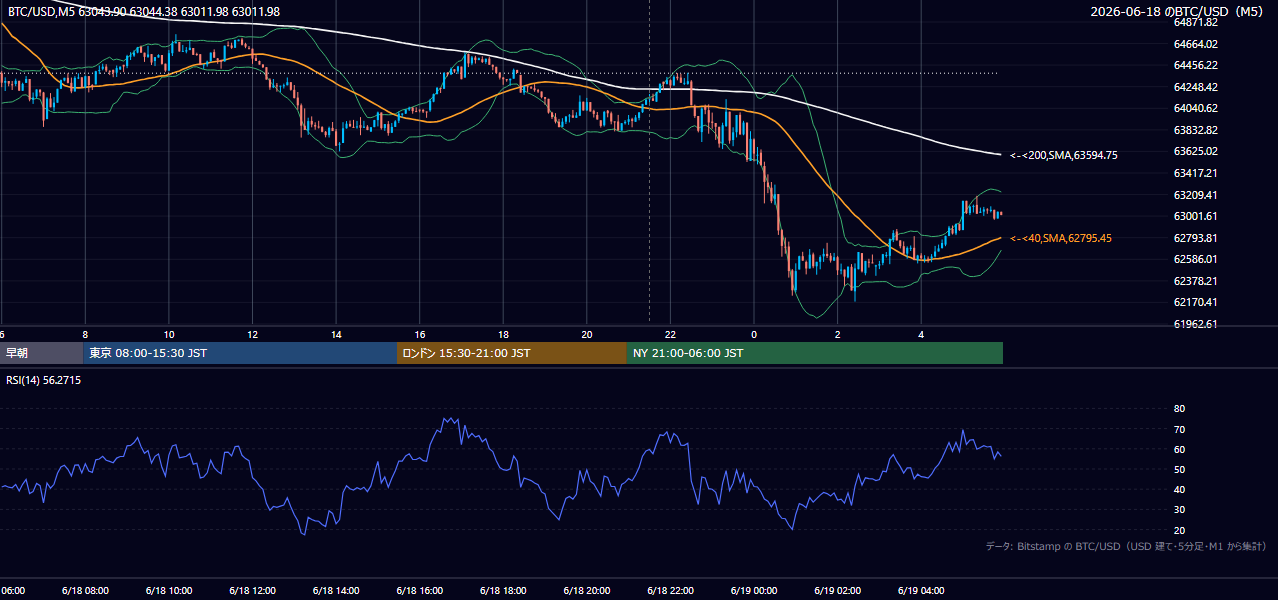Click price axis value 63832.82
Screen dimensions: 1278x600
(x=1195, y=130)
